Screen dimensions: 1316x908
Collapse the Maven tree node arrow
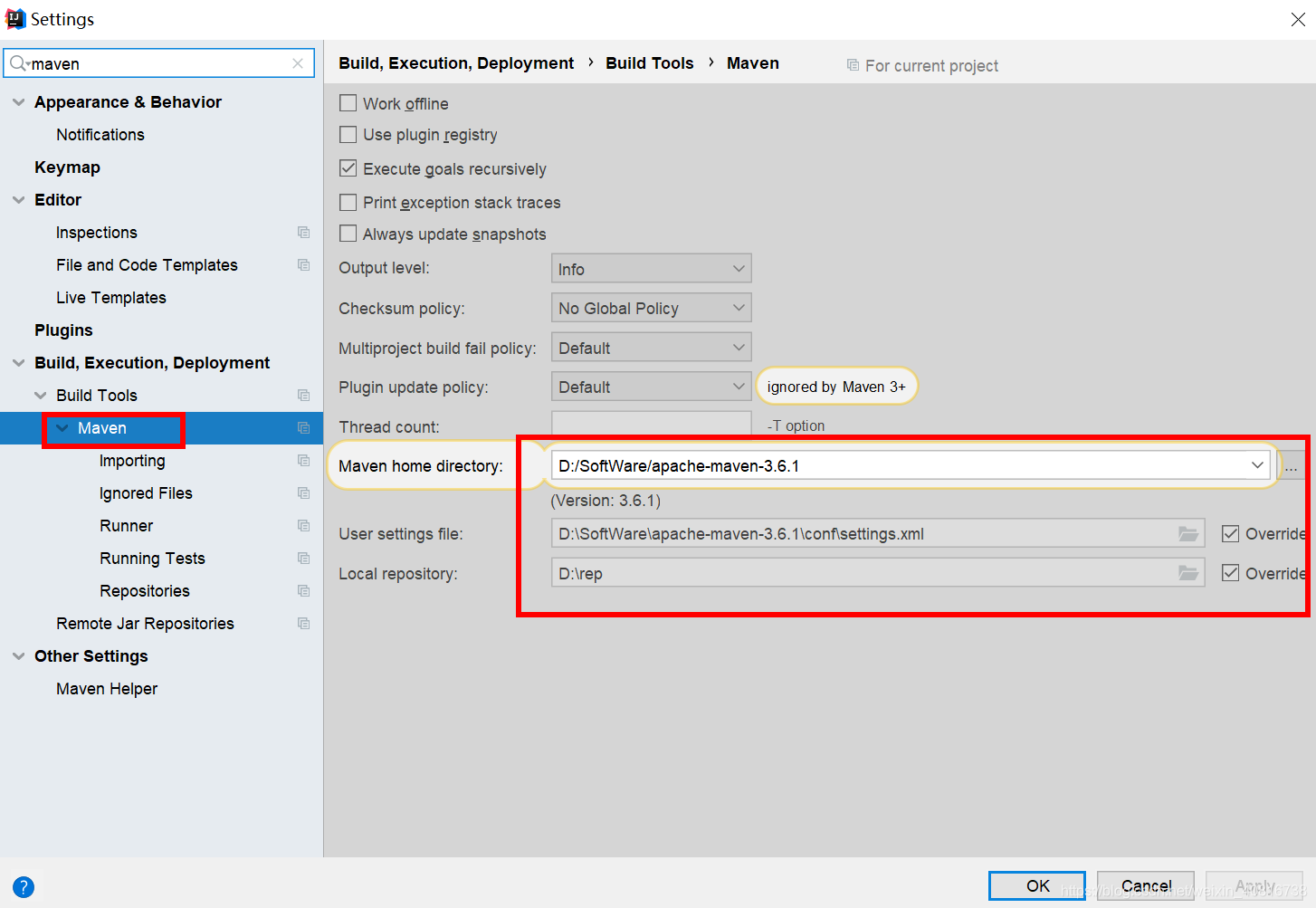(62, 428)
